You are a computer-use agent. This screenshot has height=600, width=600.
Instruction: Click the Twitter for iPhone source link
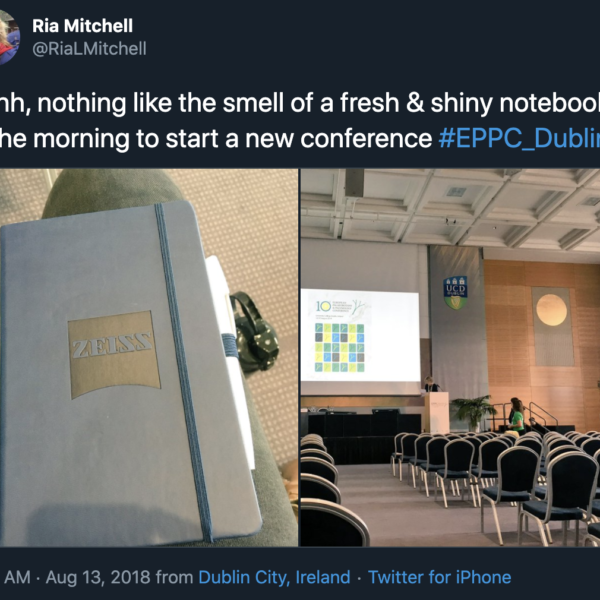click(x=439, y=577)
